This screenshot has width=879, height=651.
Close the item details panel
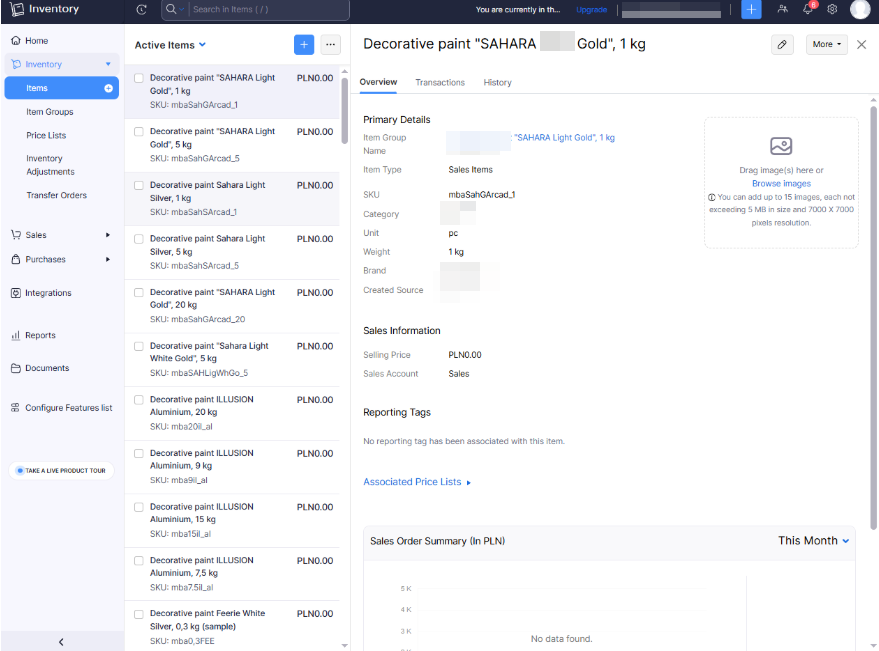[861, 45]
